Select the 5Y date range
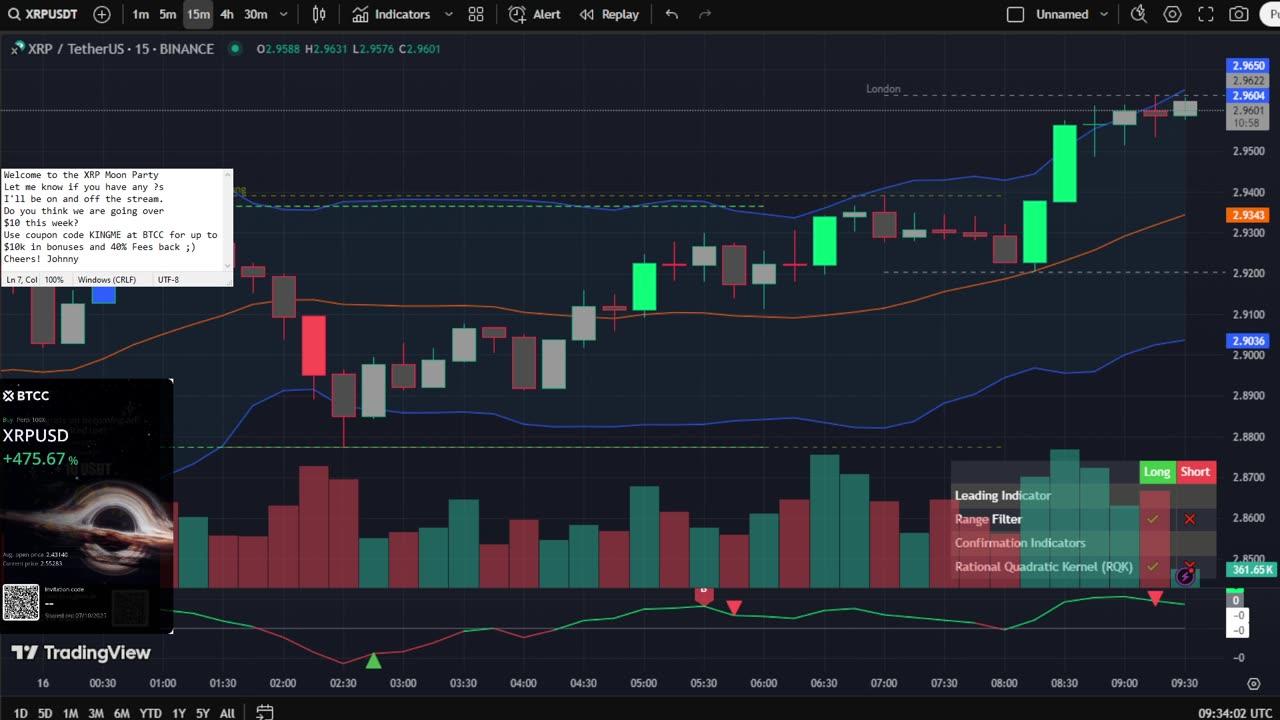1280x720 pixels. tap(203, 713)
